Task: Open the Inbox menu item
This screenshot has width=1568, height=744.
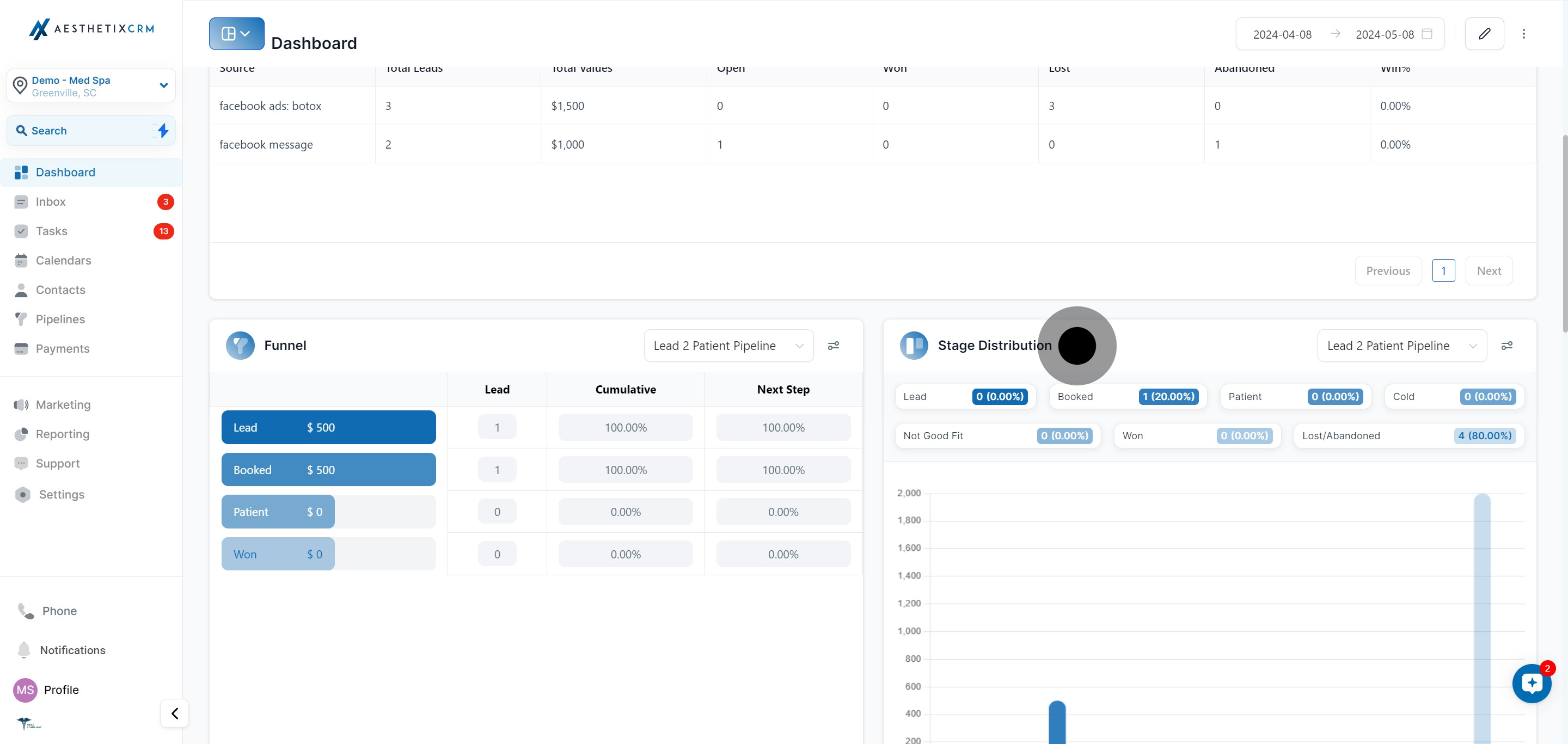Action: pos(51,202)
